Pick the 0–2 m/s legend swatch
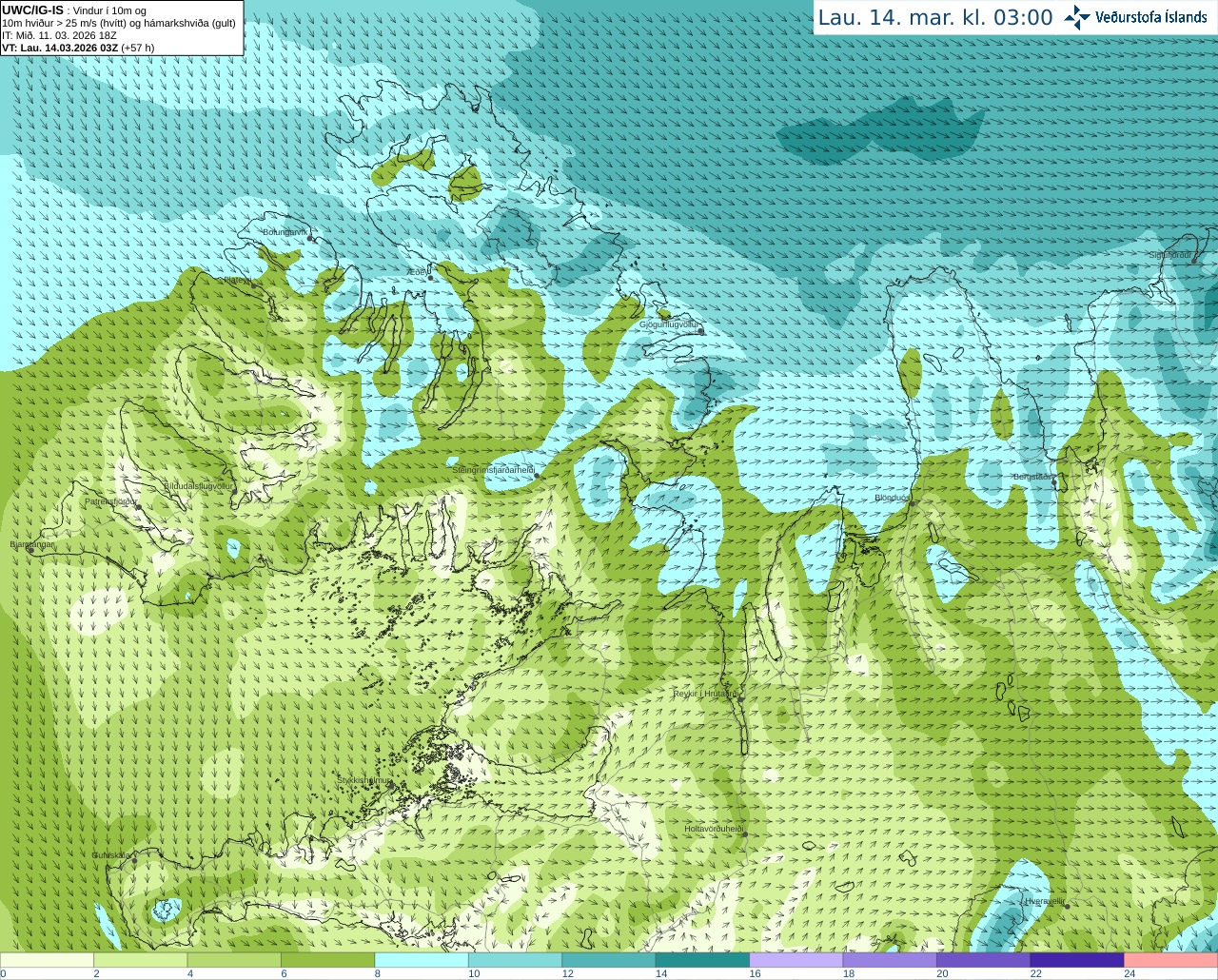 coord(47,960)
